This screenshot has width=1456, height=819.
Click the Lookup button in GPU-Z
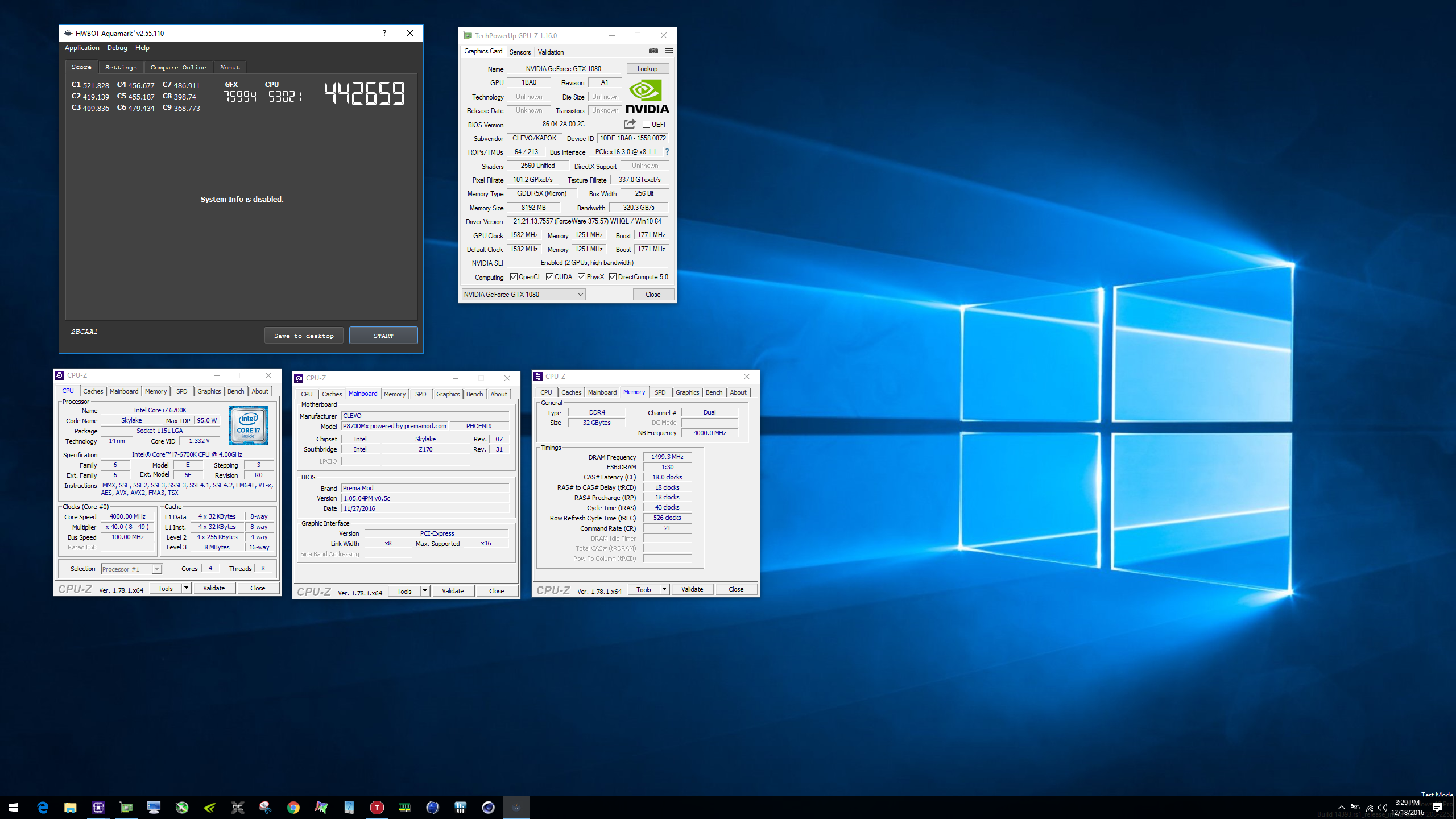(x=647, y=69)
